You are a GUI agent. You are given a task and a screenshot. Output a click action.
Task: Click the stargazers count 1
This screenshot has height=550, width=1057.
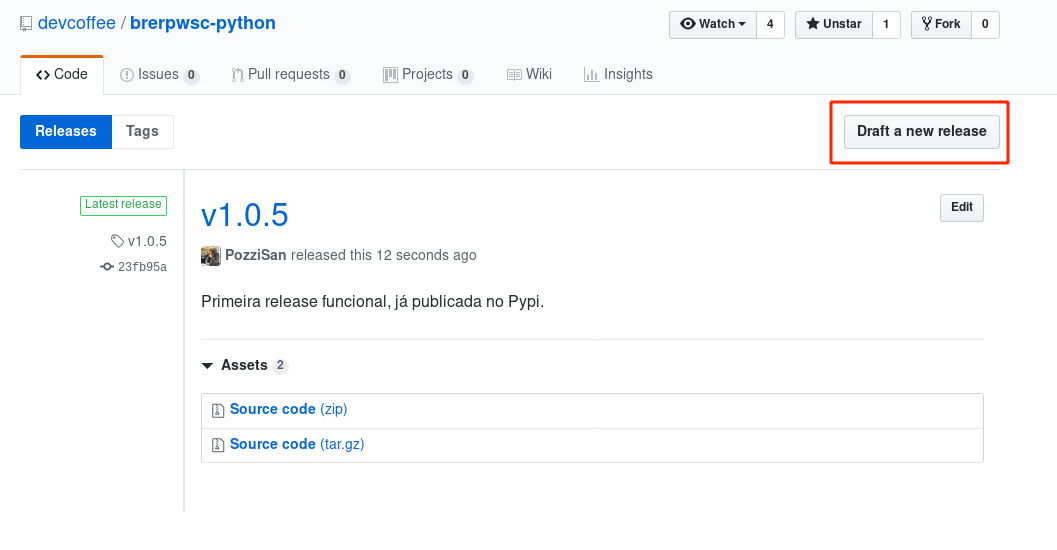point(886,24)
